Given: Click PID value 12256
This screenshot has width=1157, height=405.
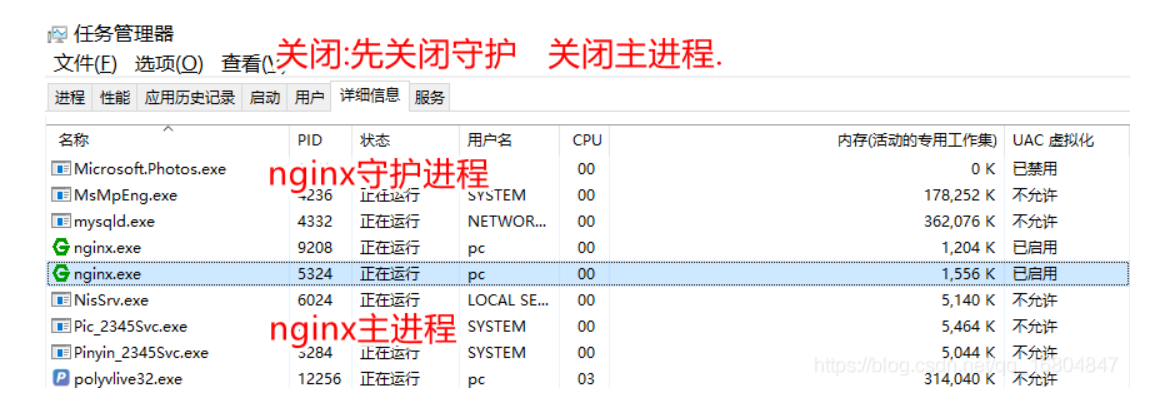Looking at the screenshot, I should (x=320, y=379).
